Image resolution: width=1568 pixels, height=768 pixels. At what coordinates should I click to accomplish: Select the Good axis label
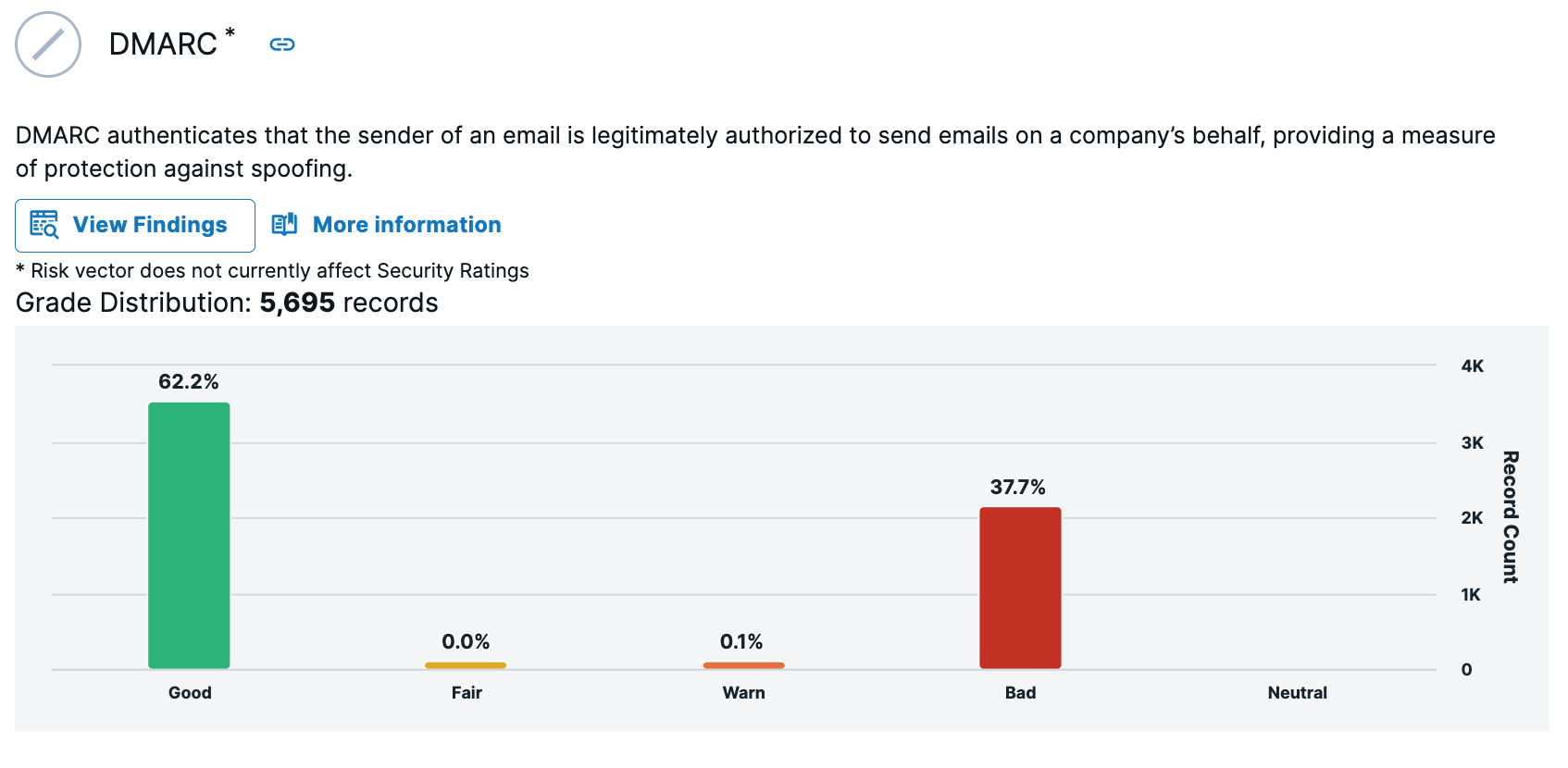point(190,693)
